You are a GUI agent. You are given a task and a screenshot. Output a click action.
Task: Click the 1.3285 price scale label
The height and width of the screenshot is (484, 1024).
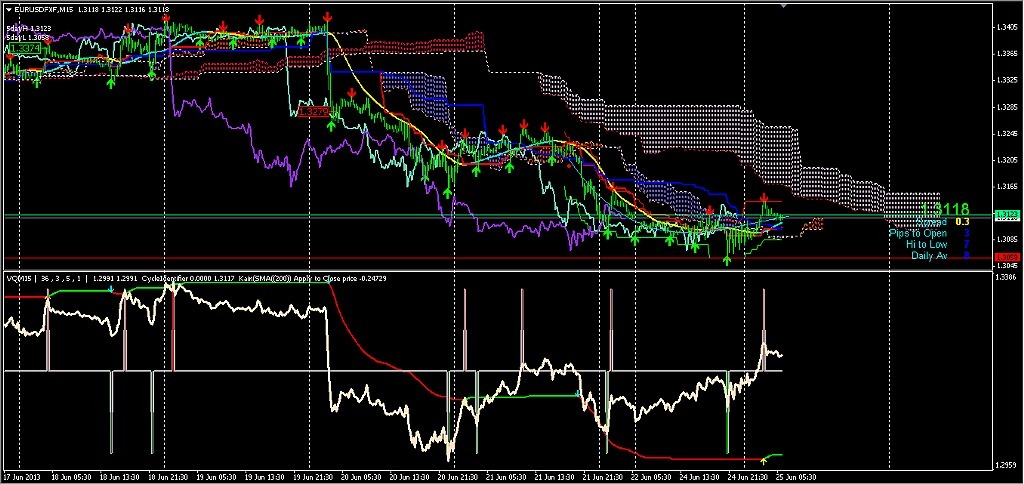[1006, 107]
